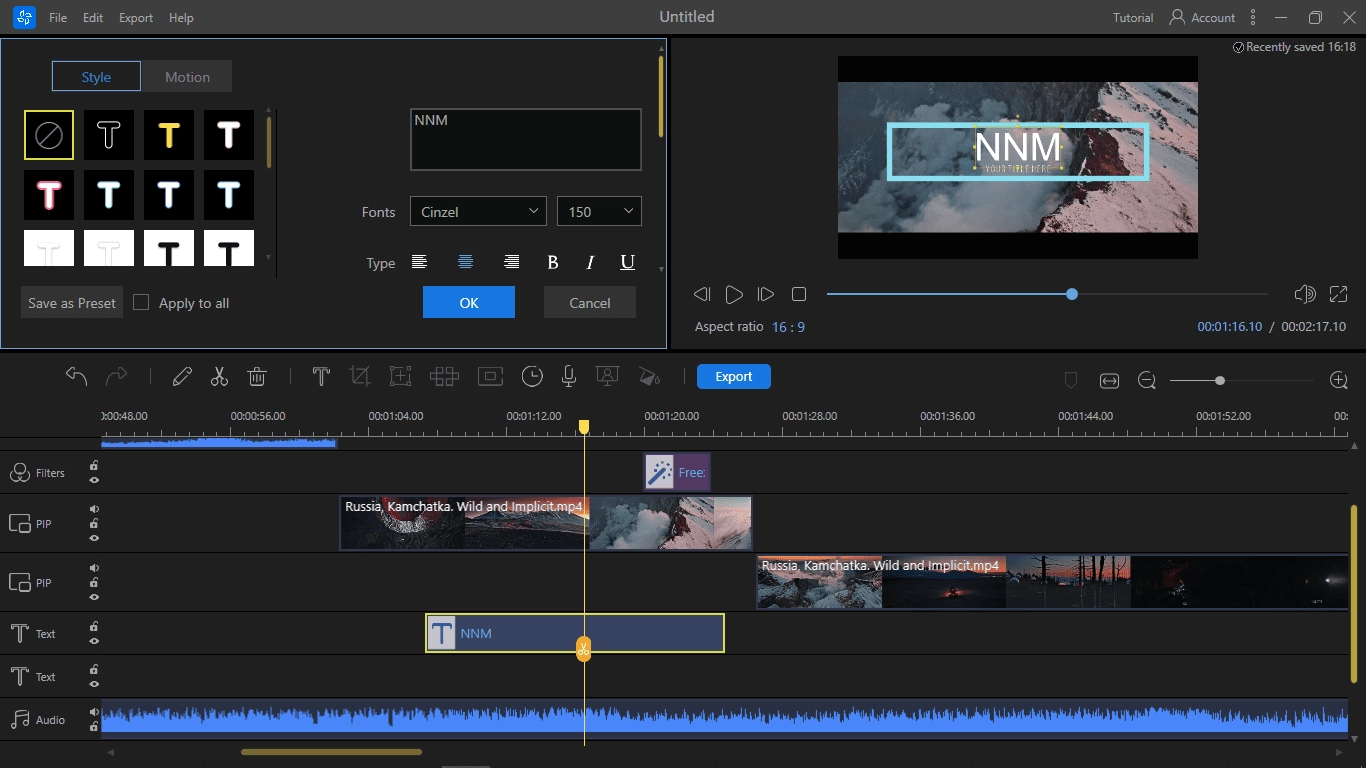Start voiceover with the microphone icon
This screenshot has width=1366, height=768.
coord(569,376)
